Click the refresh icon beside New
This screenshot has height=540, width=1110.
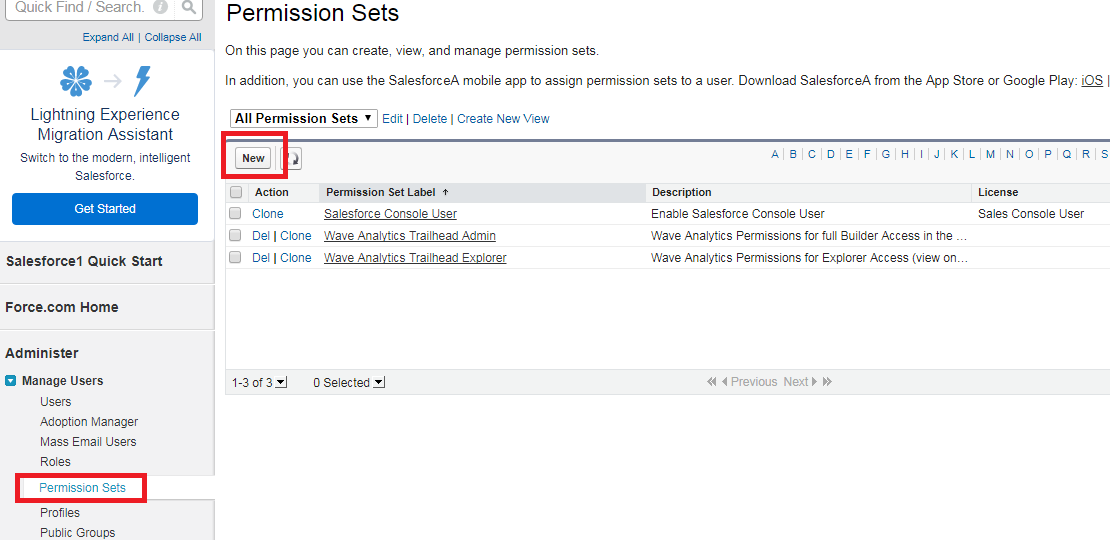(x=291, y=158)
